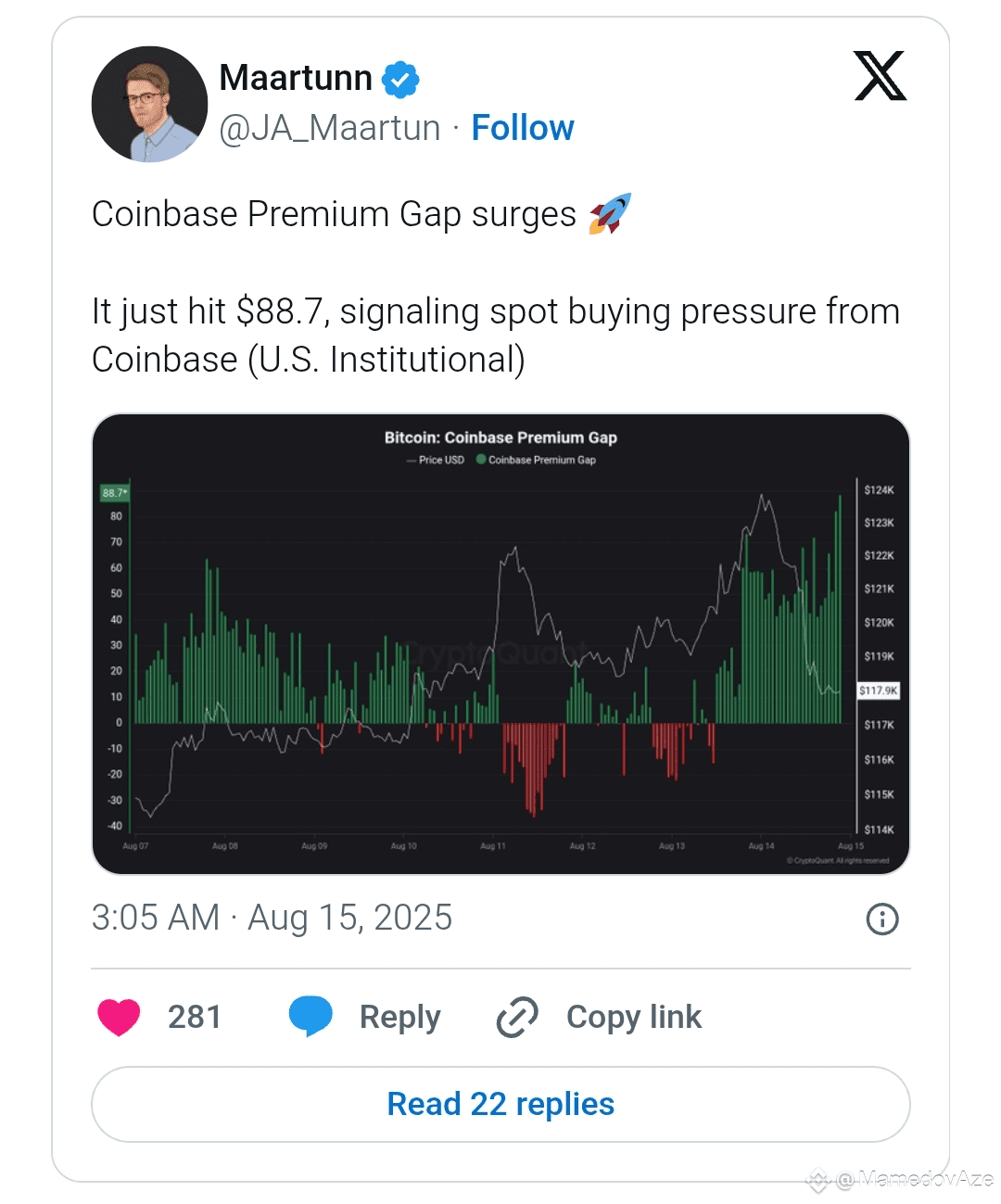1001x1204 pixels.
Task: Click the green Coinbase Premium Gap legend dot
Action: (481, 459)
